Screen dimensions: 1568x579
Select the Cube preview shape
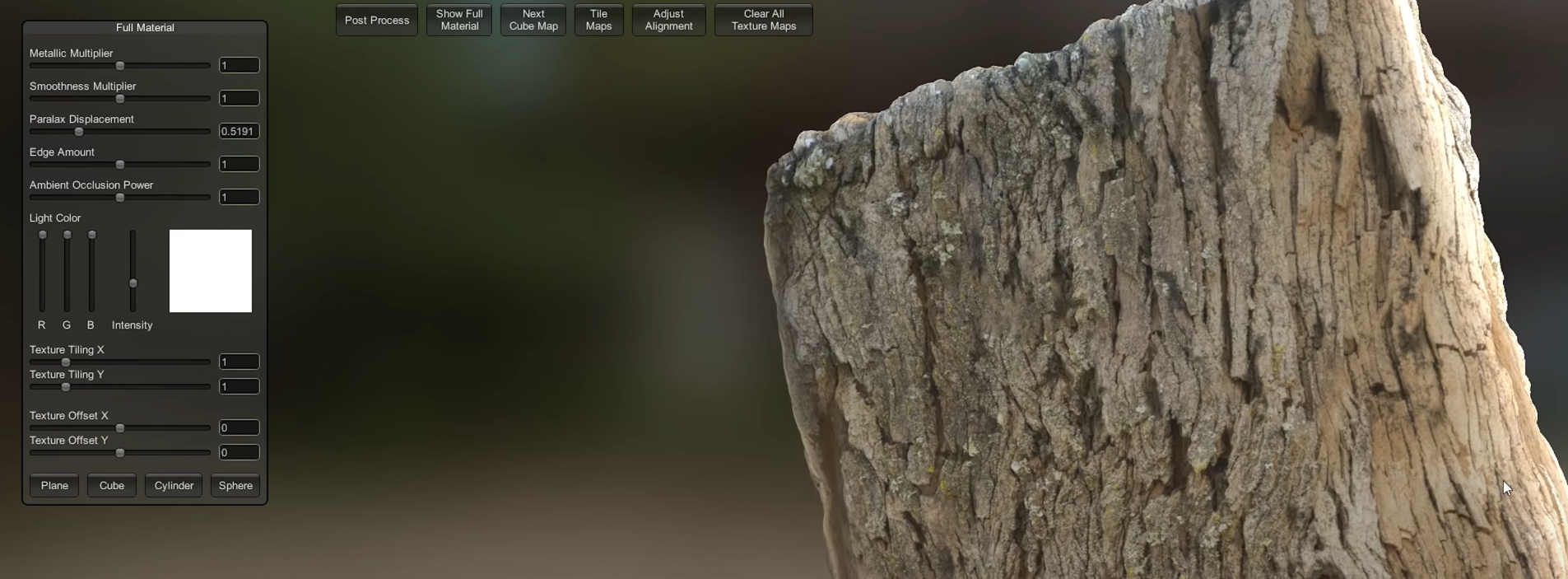coord(112,485)
